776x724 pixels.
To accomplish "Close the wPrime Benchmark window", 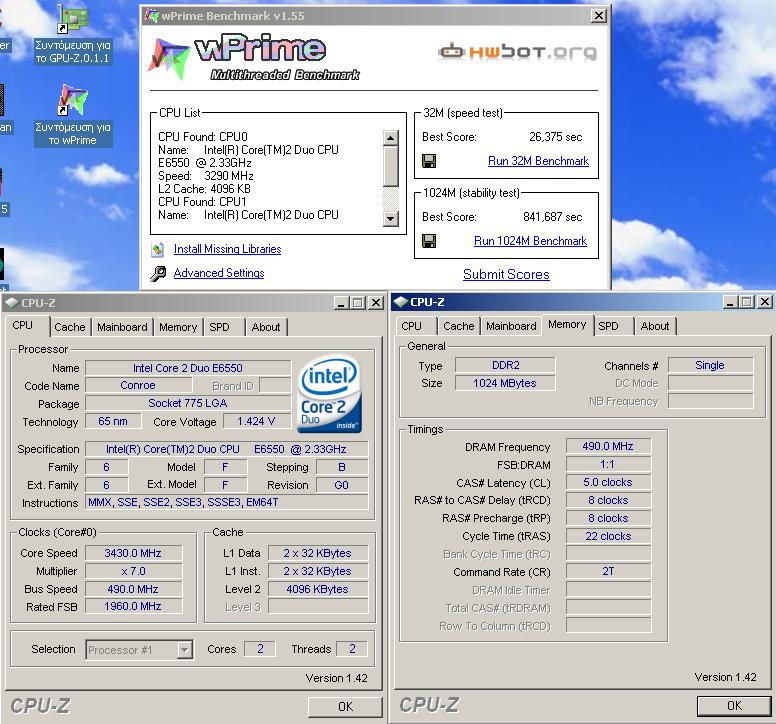I will coord(599,16).
